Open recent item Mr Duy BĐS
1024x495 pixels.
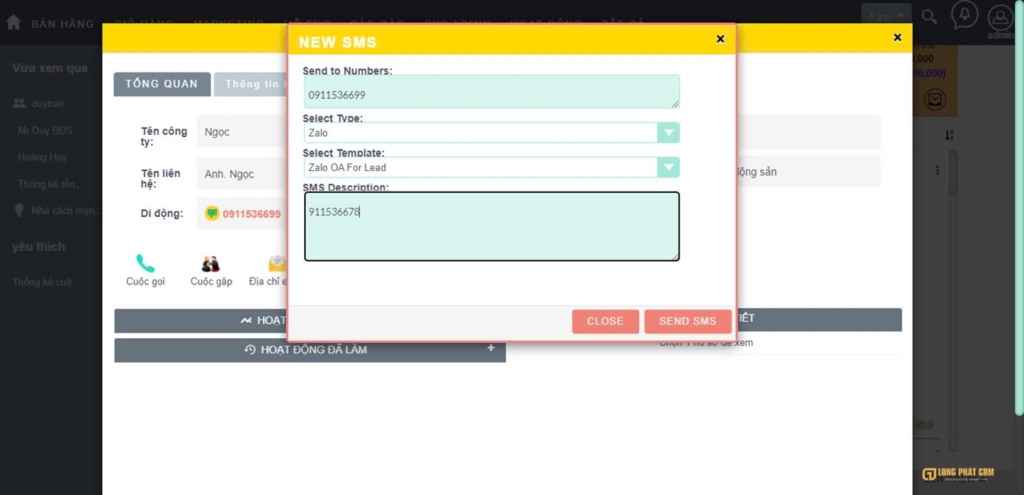point(45,131)
